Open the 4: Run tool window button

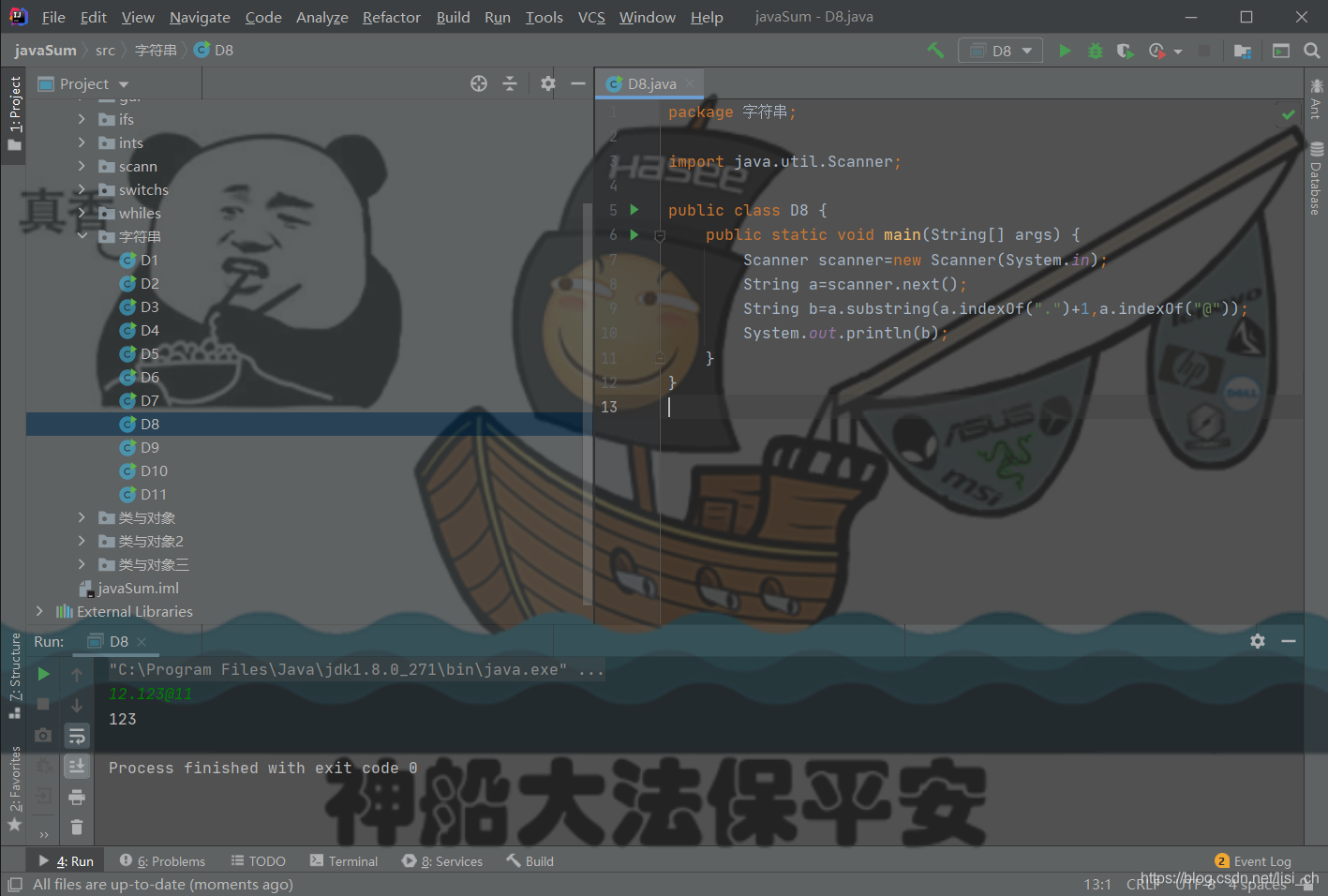coord(66,860)
